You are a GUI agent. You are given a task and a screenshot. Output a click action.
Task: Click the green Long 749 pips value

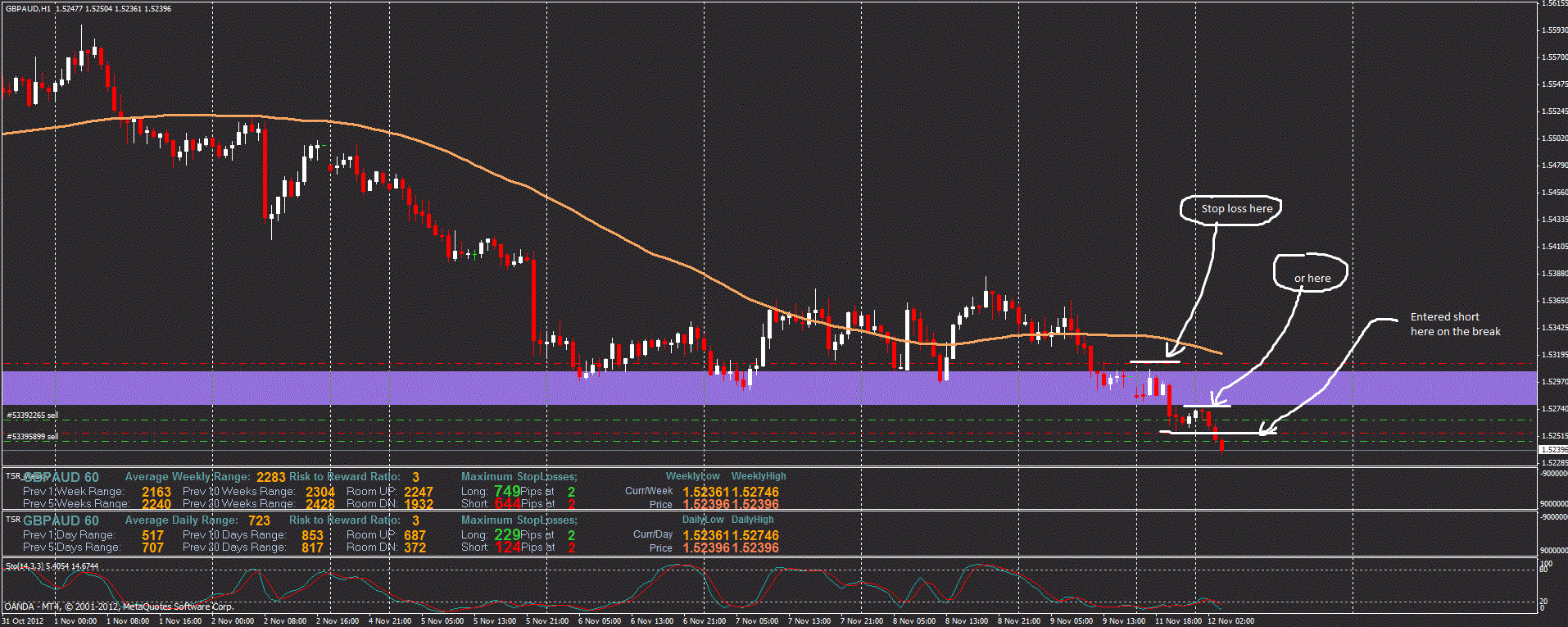(507, 491)
